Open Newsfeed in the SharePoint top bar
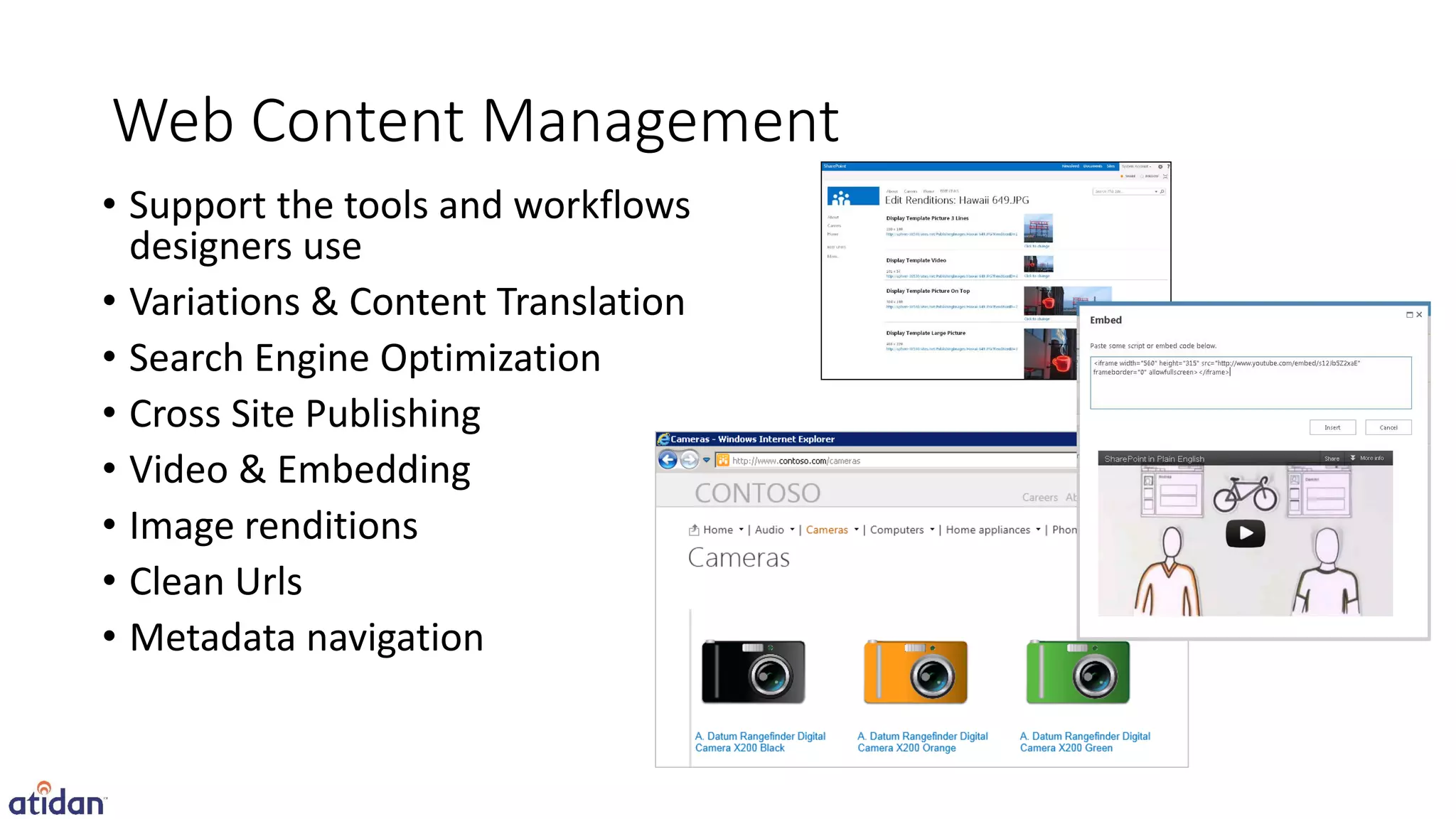1456x819 pixels. pyautogui.click(x=1071, y=166)
